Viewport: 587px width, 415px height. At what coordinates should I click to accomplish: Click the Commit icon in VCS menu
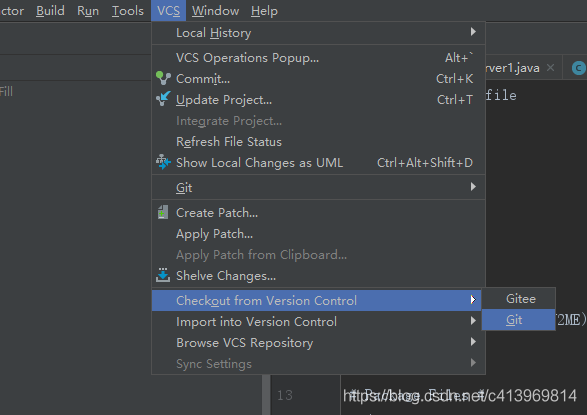163,78
